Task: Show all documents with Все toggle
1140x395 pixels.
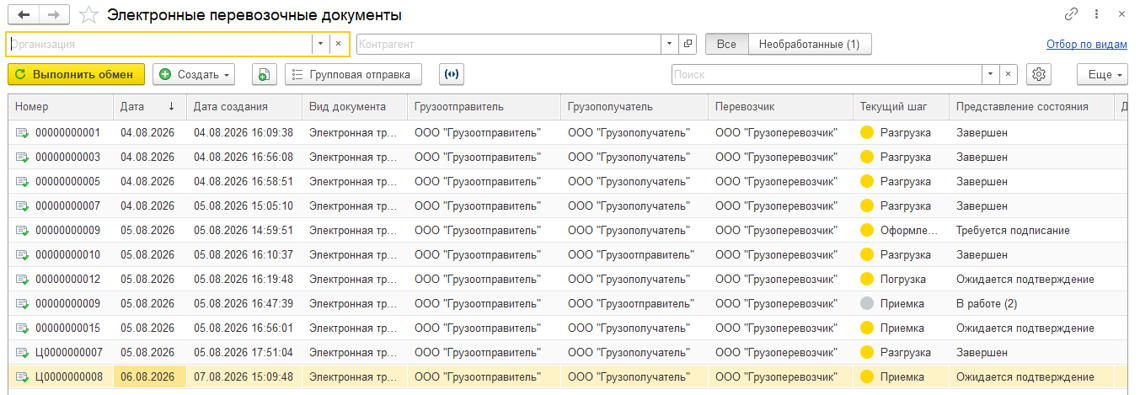Action: click(x=726, y=44)
